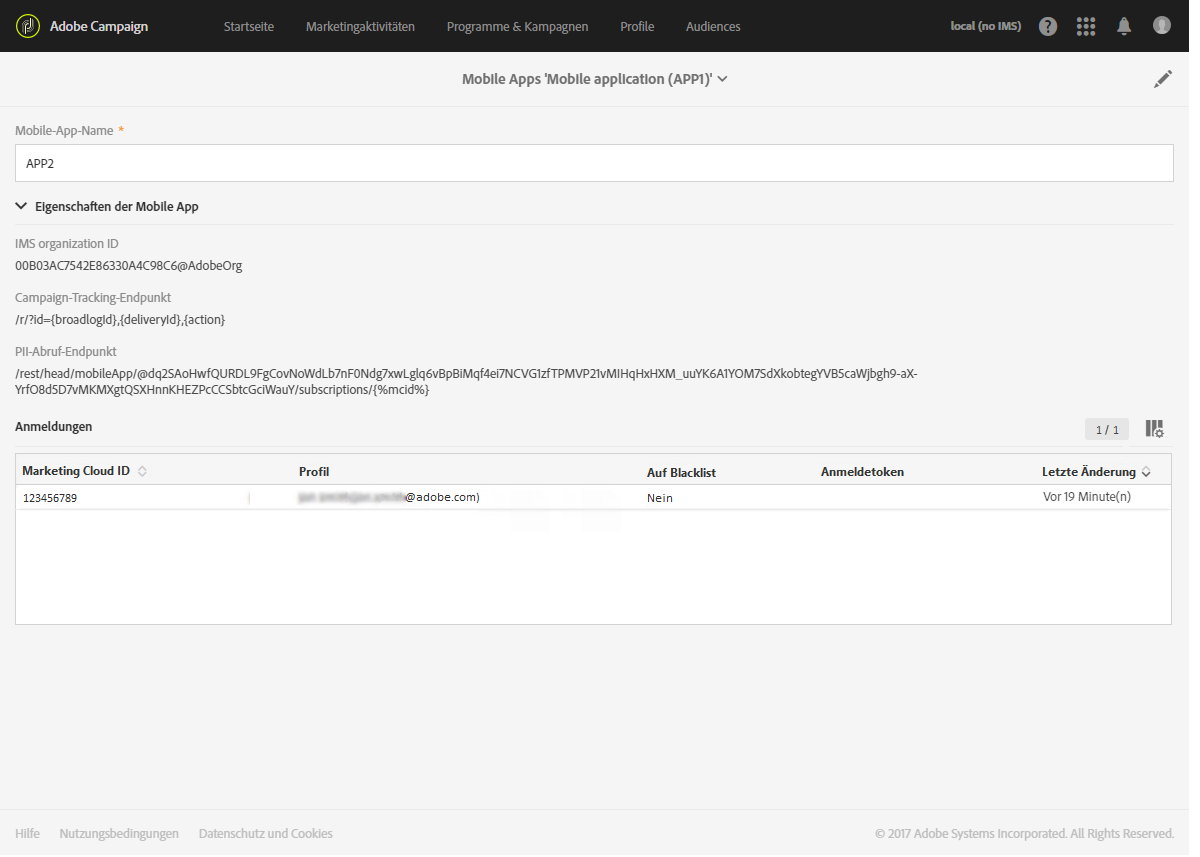Click the local (no IMS) label

tap(986, 26)
